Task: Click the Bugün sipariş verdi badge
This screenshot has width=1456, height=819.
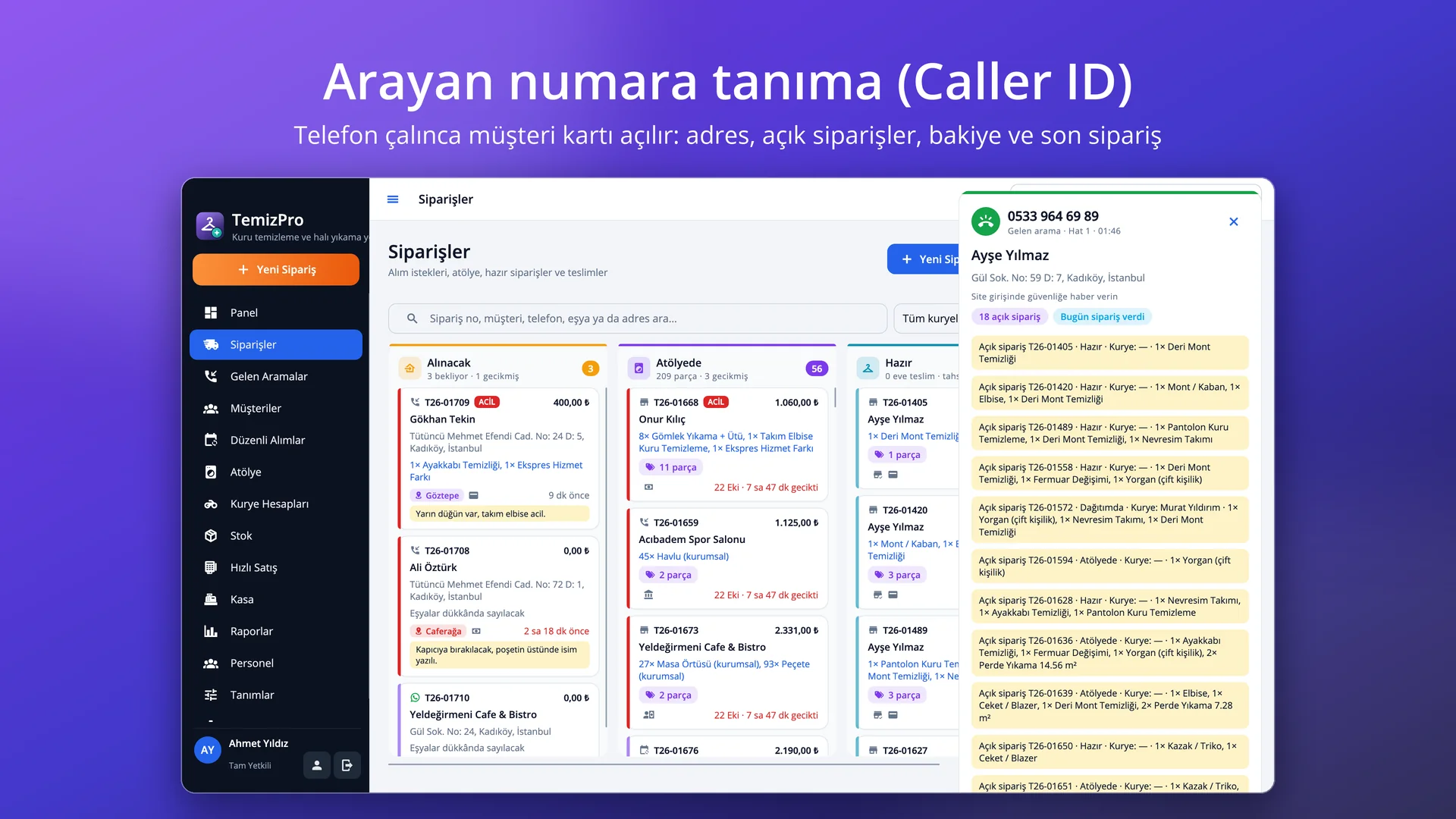Action: (1102, 317)
